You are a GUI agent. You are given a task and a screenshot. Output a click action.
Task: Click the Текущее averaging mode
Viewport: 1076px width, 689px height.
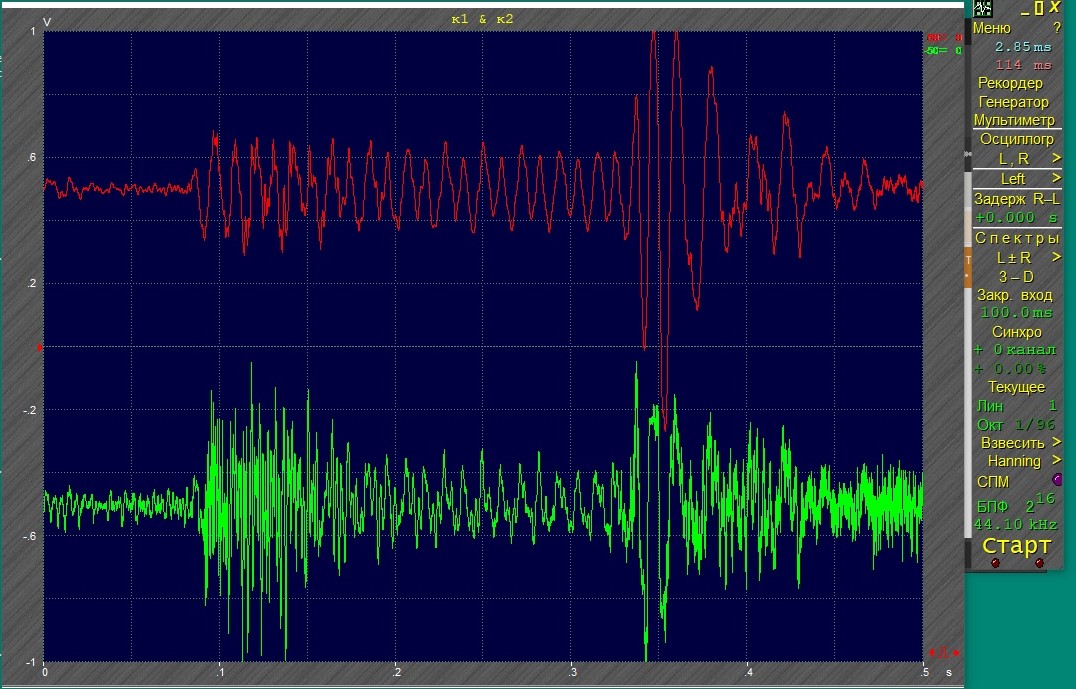(x=1016, y=387)
